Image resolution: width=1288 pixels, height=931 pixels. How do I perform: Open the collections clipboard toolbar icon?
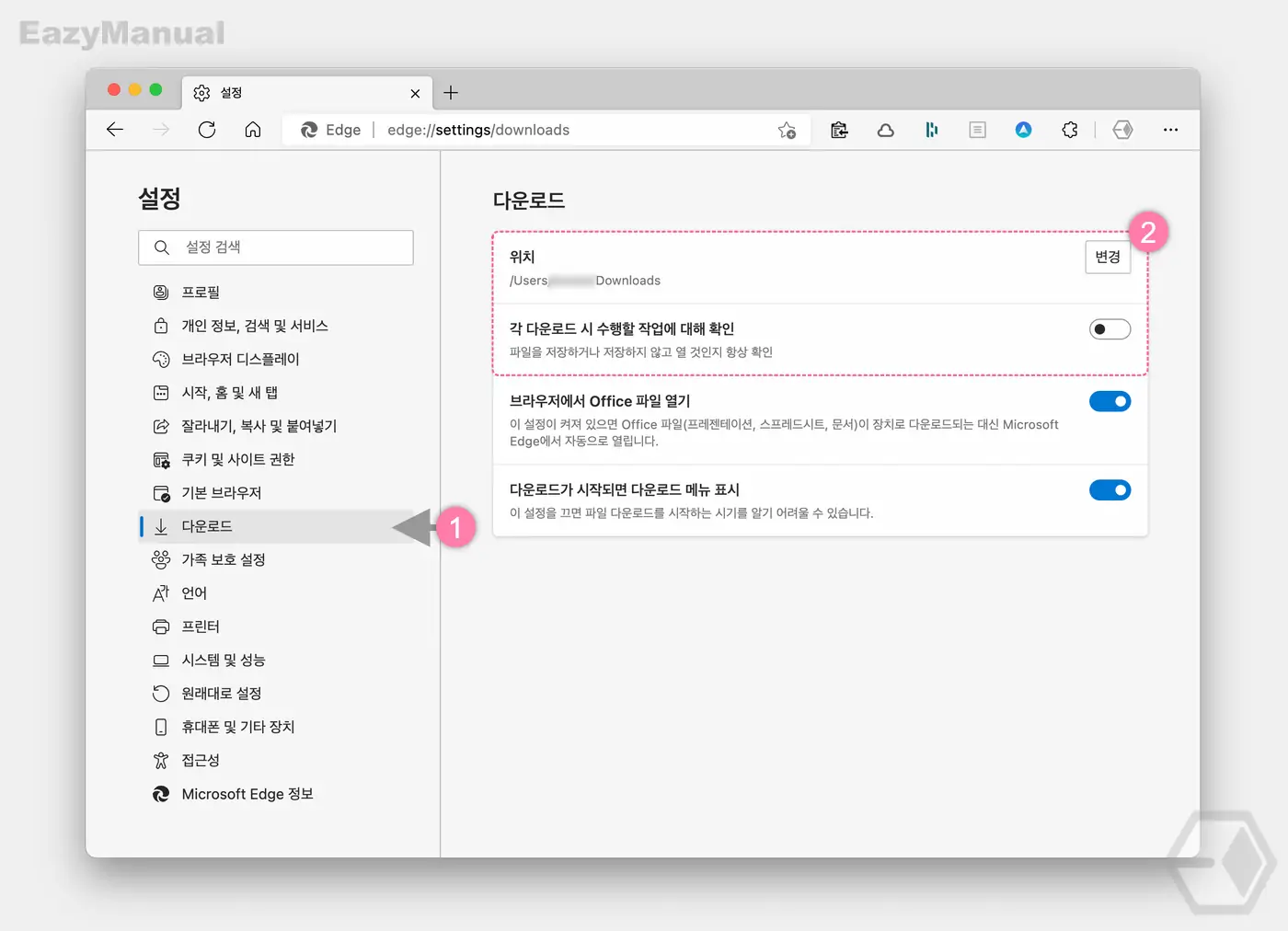pos(839,130)
